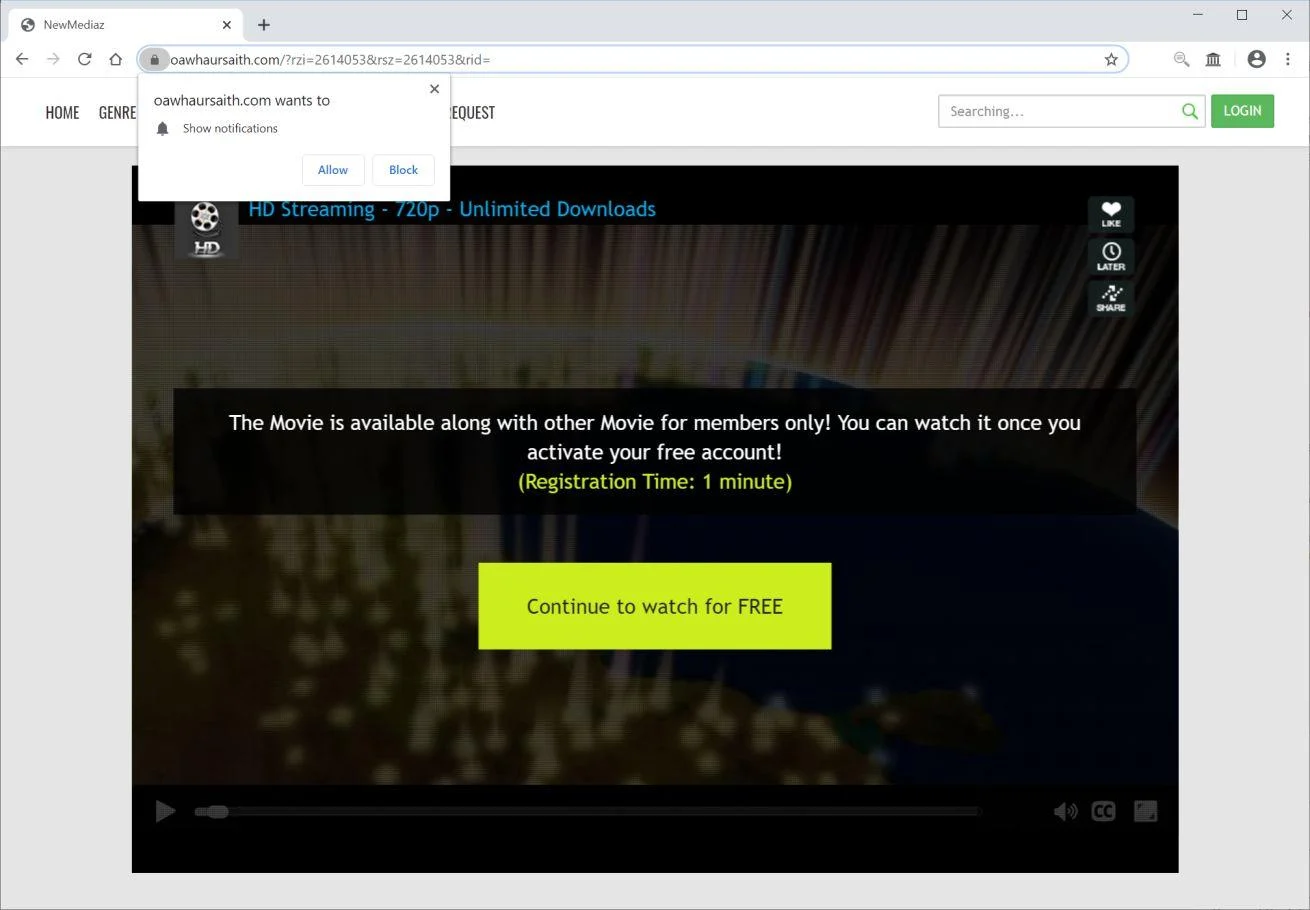1310x910 pixels.
Task: Switch the video to fullscreen
Action: tap(1145, 811)
